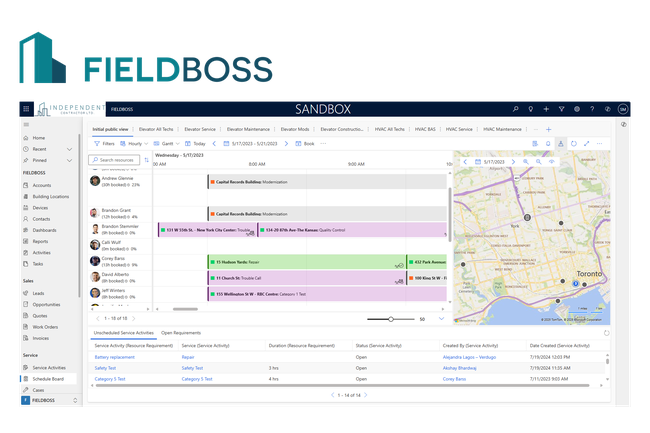The width and height of the screenshot is (650, 433).
Task: Go to Schedule Board in sidebar
Action: 48,379
